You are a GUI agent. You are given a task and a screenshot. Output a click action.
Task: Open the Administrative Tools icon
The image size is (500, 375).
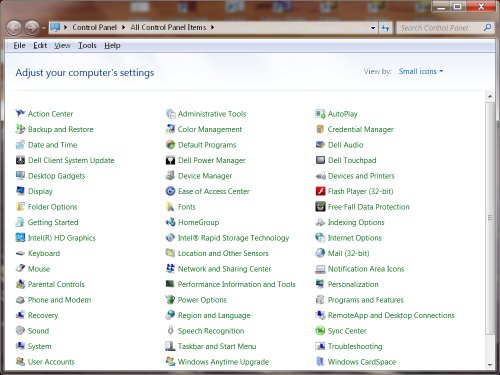coord(170,114)
